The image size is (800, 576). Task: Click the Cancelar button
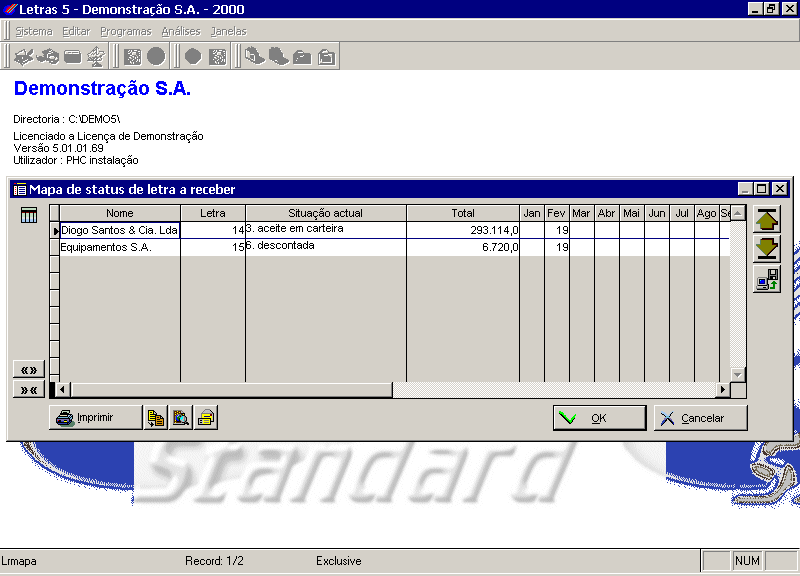tap(701, 418)
